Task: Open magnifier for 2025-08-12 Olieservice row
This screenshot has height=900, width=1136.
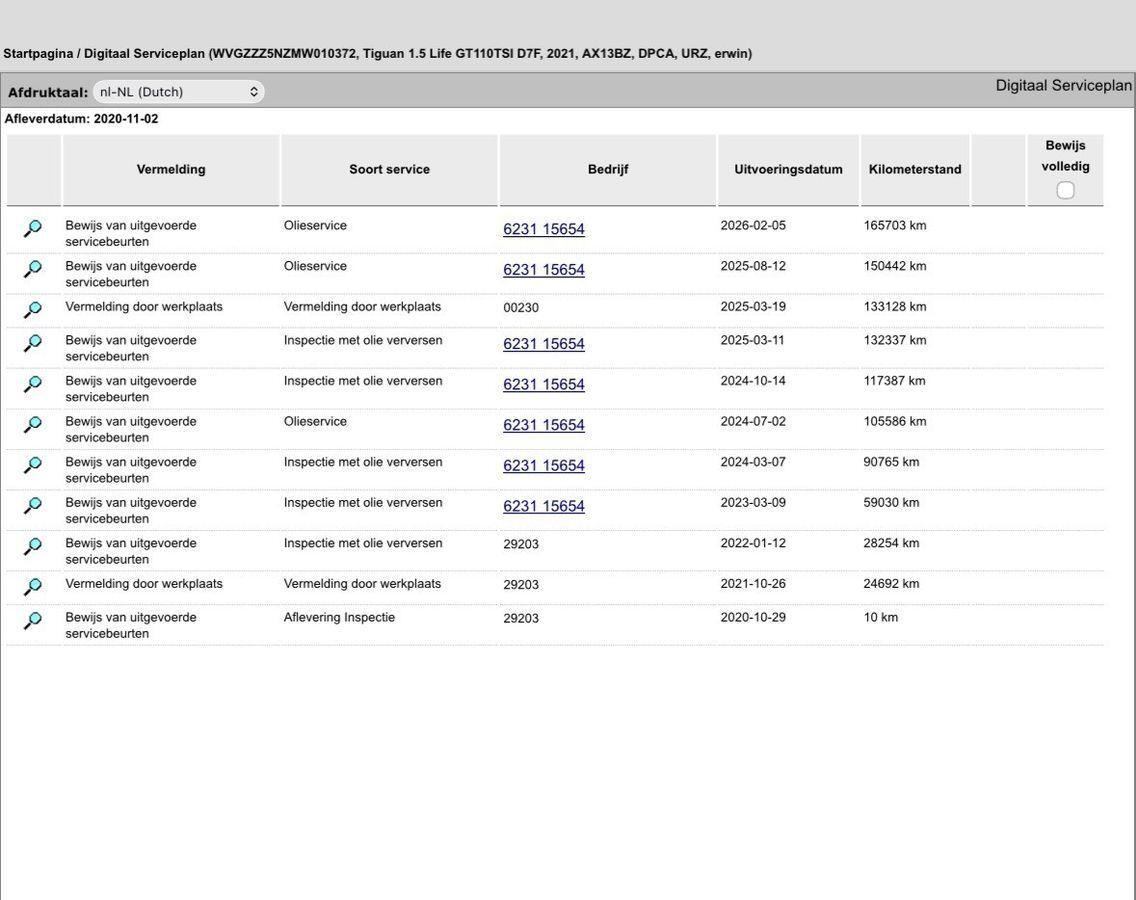Action: 33,269
